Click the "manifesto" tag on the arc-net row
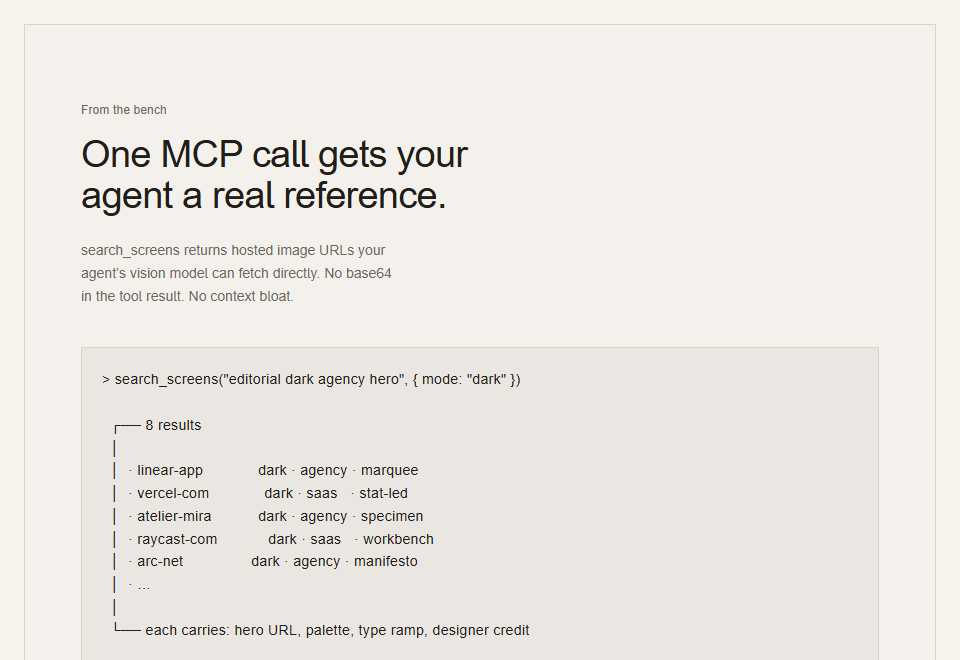This screenshot has width=960, height=660. (386, 561)
